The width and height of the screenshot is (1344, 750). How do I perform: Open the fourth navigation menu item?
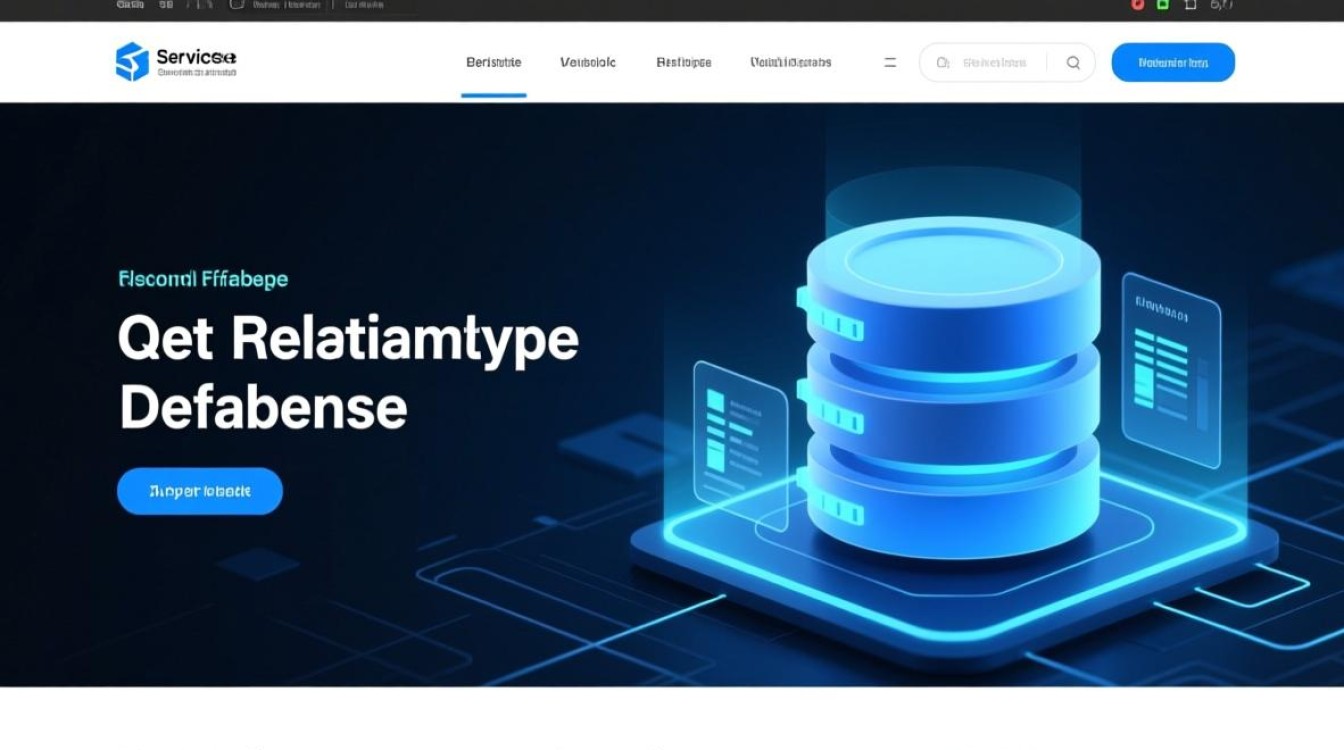click(790, 62)
